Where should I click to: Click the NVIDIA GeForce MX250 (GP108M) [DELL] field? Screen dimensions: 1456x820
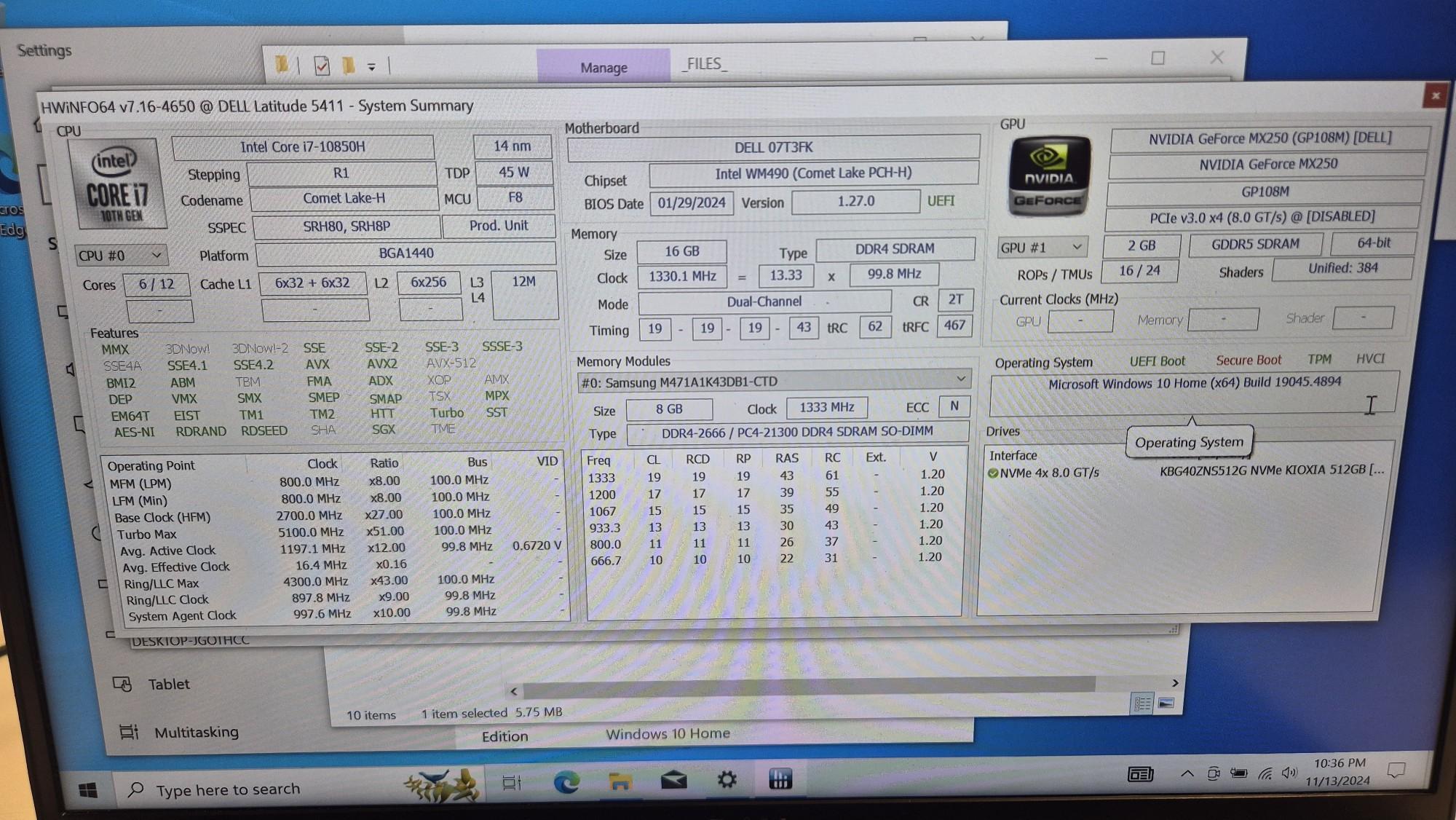pos(1270,138)
